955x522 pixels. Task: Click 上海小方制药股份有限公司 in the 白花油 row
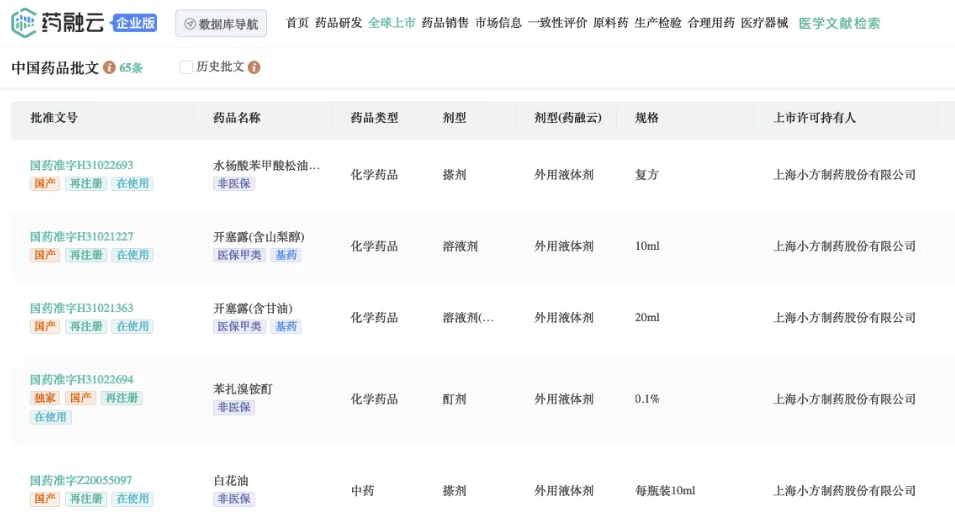pyautogui.click(x=844, y=490)
